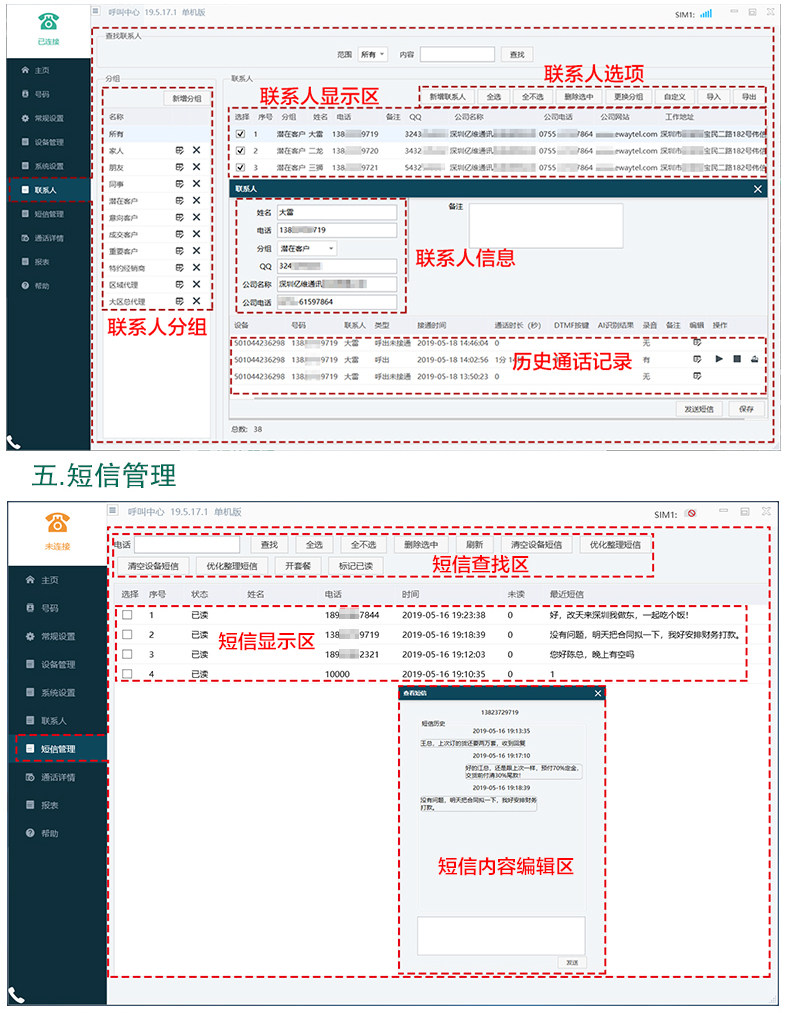Click orange disconnected phone logo (未连接)
Screen dimensions: 790x1013
point(57,522)
